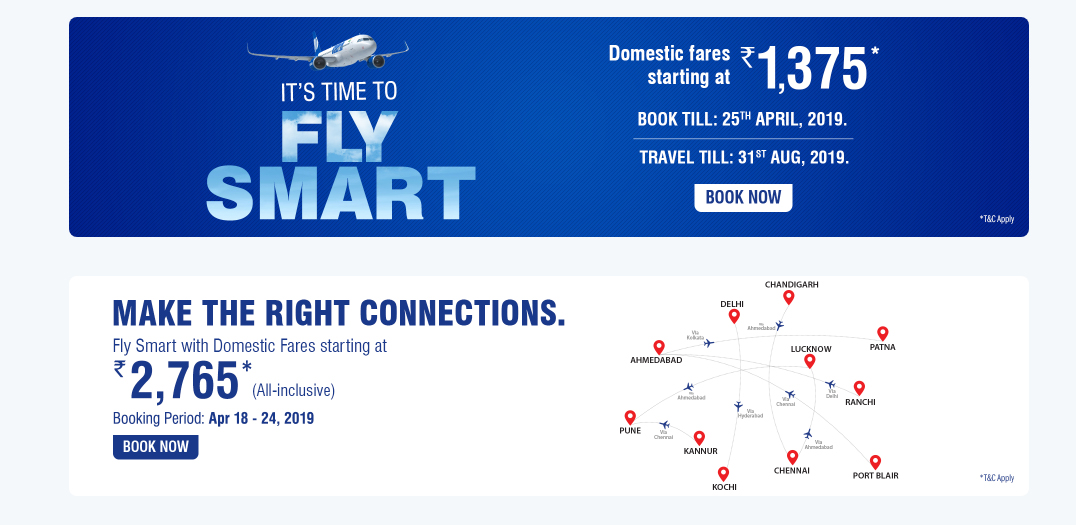Select the Chennai map pin
Viewport: 1076px width, 525px height.
(x=793, y=457)
